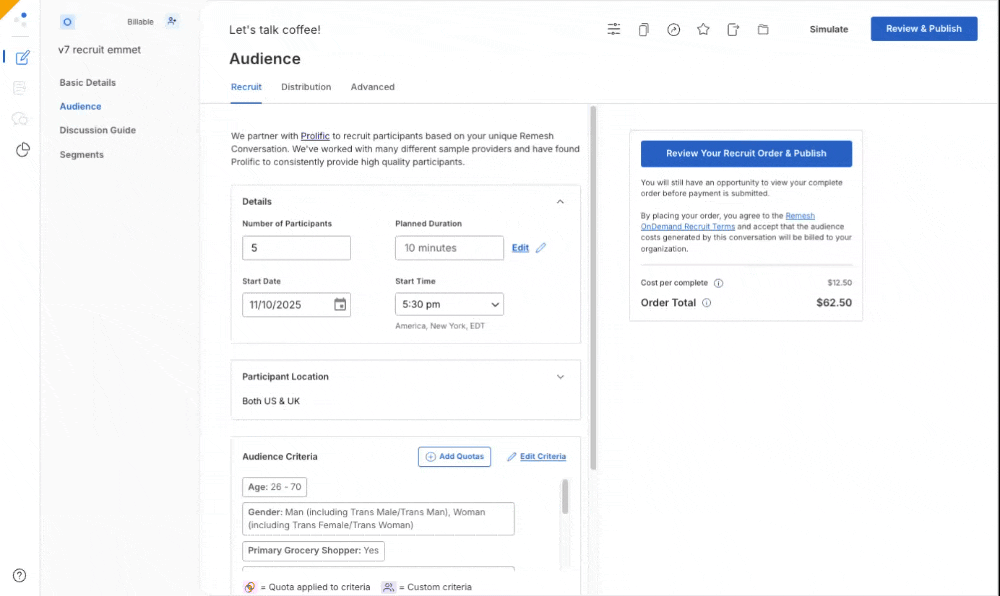Switch to the Distribution tab

coord(306,87)
